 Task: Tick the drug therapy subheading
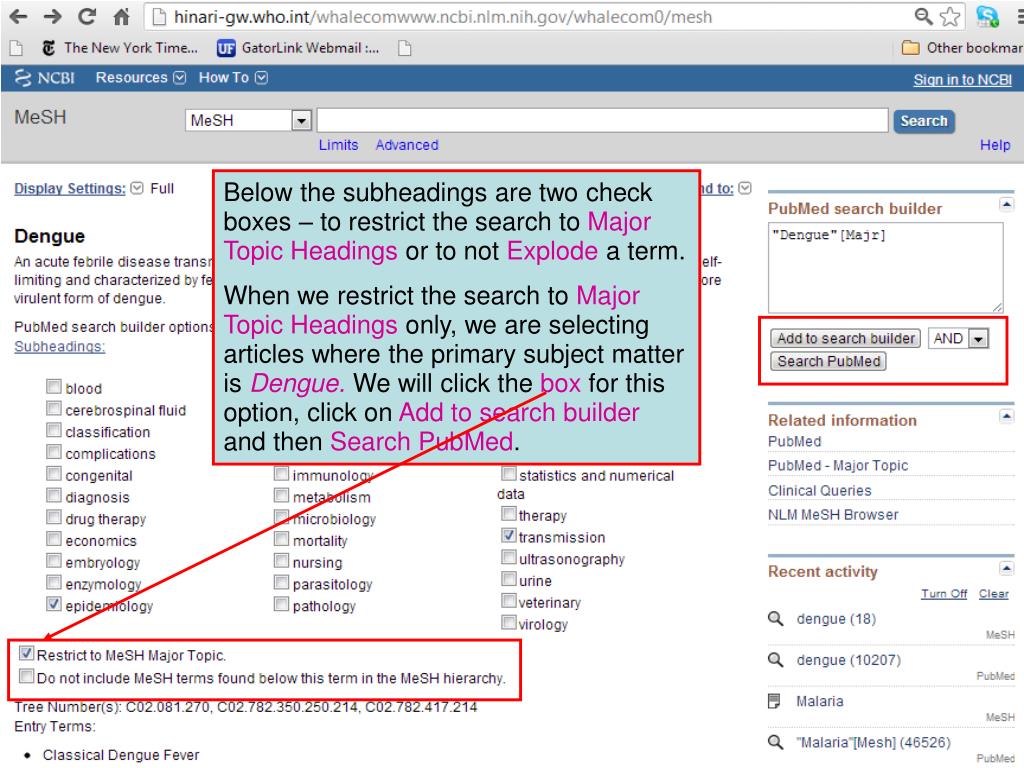[x=54, y=517]
